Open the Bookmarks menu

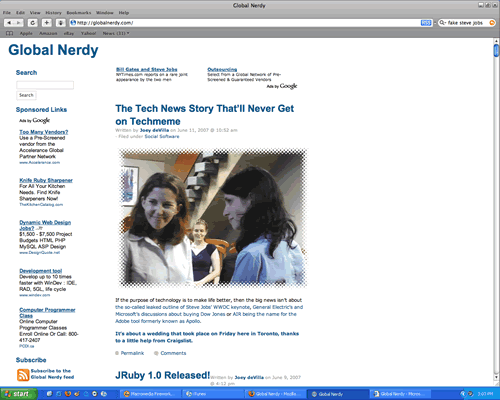coord(79,13)
